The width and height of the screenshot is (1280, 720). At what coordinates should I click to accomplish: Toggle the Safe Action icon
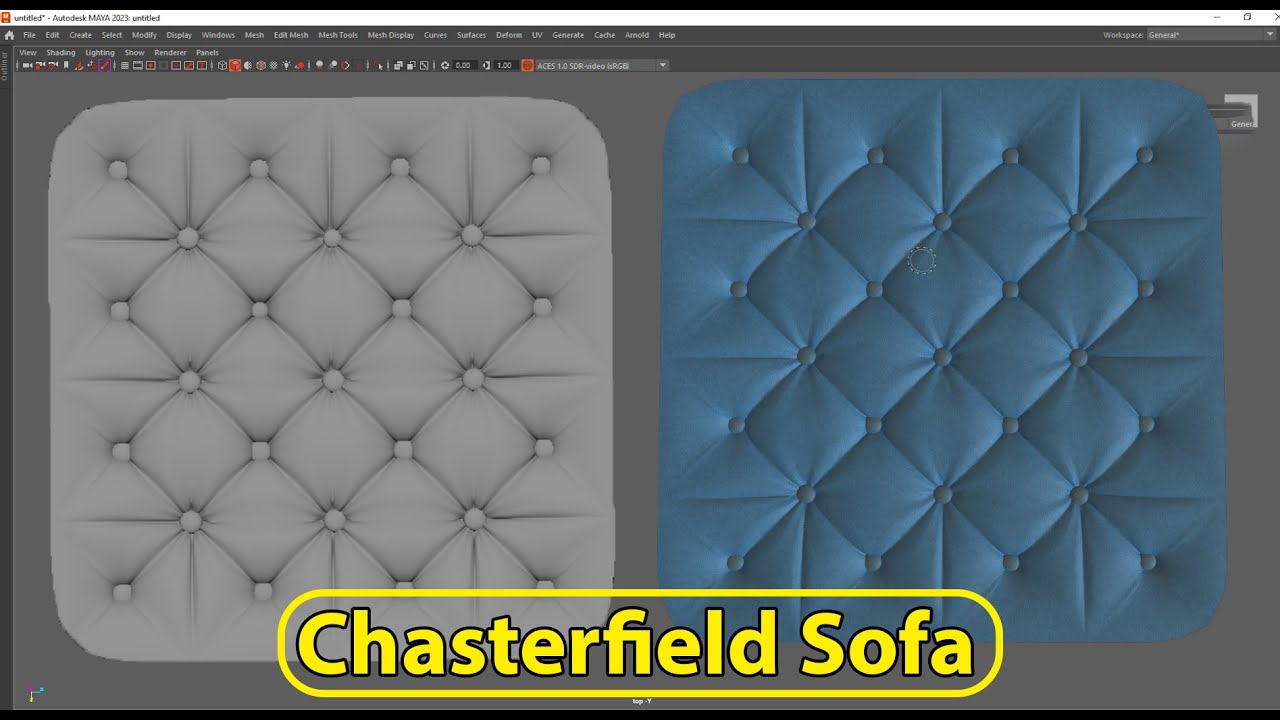coord(189,65)
